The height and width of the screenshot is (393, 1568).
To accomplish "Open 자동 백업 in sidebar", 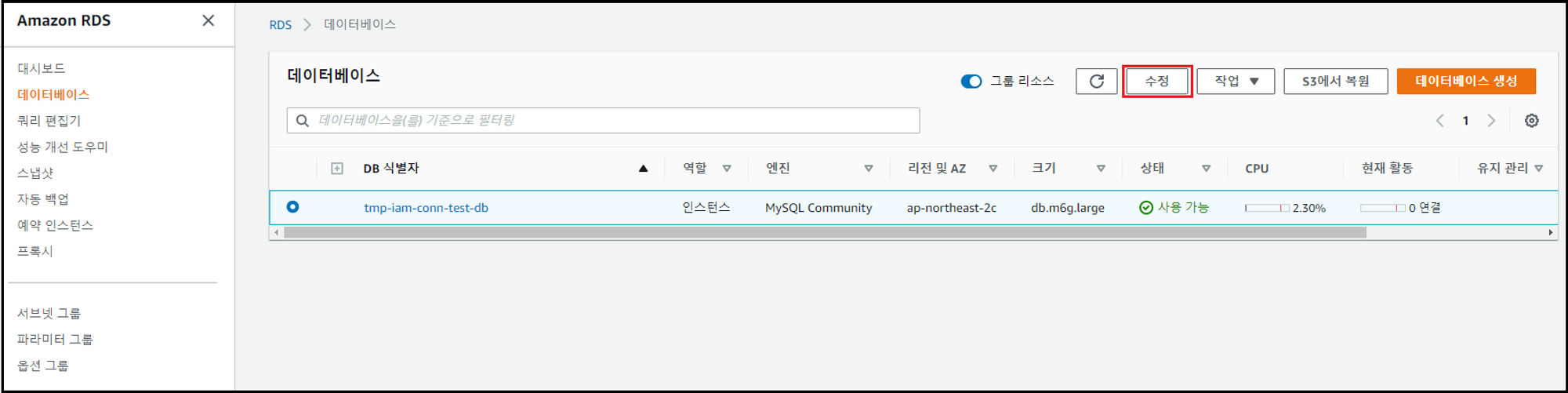I will coord(43,199).
